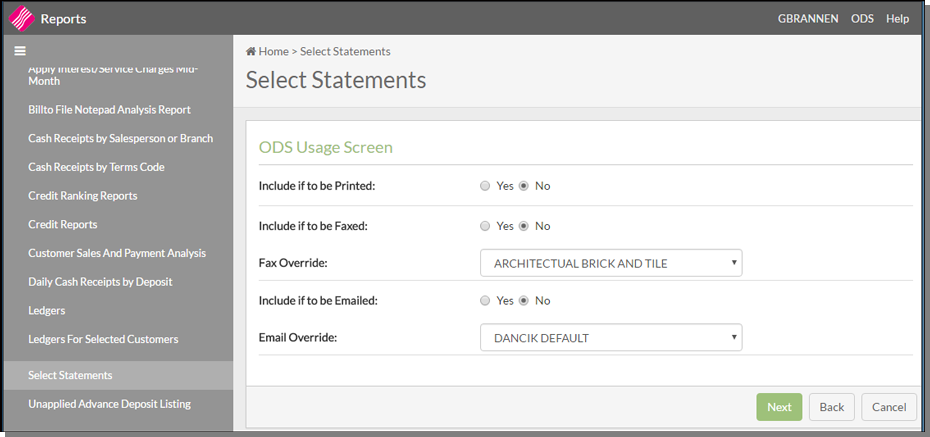Click the Home icon in breadcrumb
This screenshot has height=437, width=930.
point(251,52)
